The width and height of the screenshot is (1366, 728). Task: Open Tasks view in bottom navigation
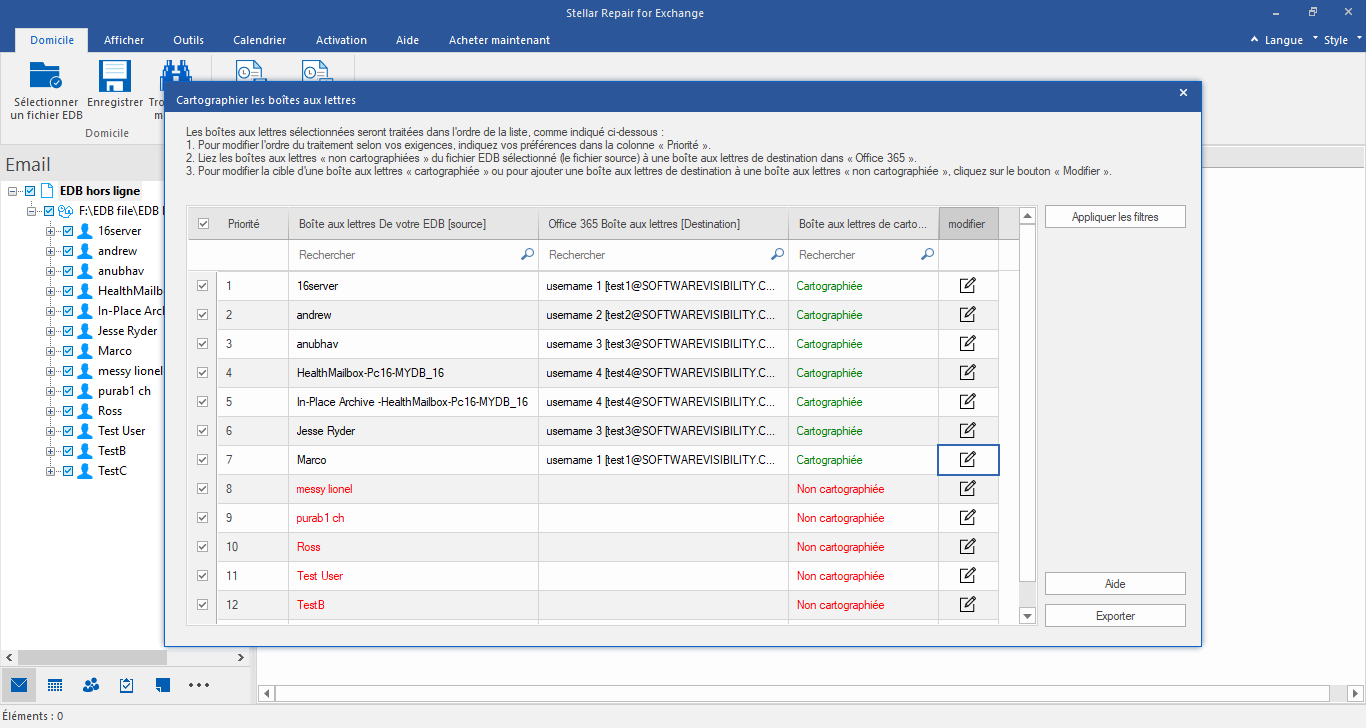[x=127, y=685]
